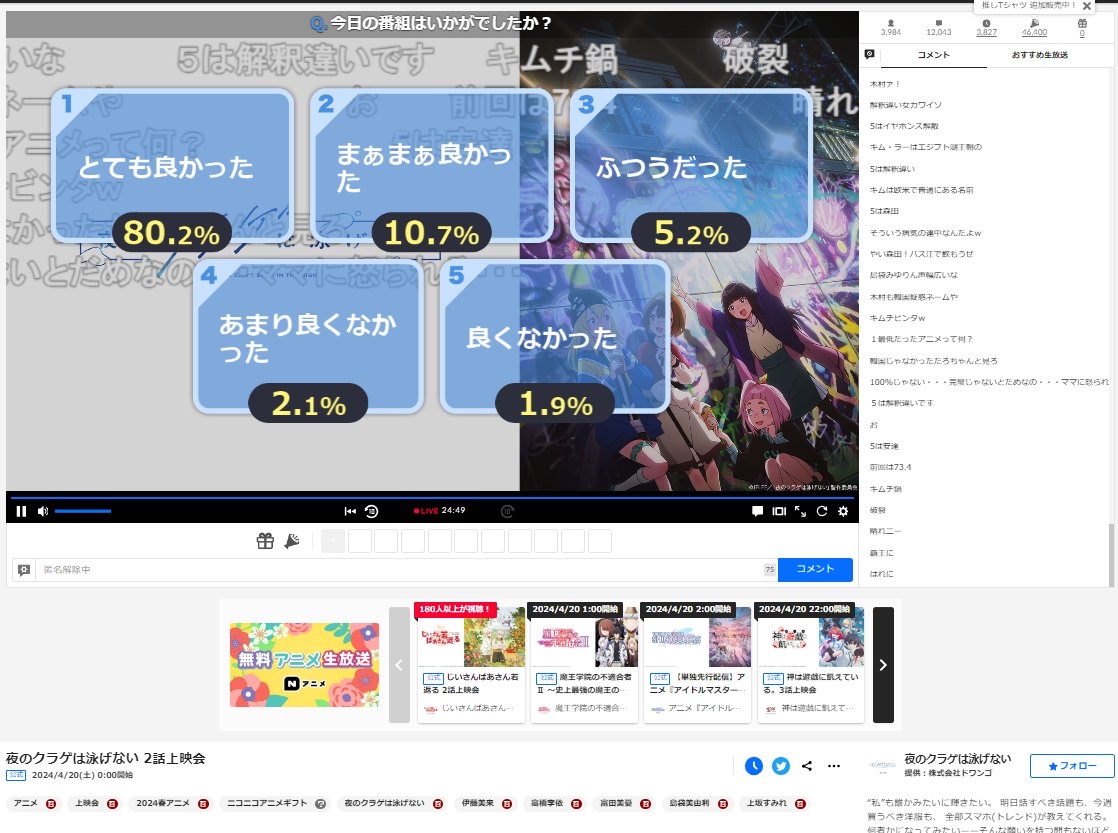Open the more options ellipsis menu
1118x833 pixels.
click(833, 766)
